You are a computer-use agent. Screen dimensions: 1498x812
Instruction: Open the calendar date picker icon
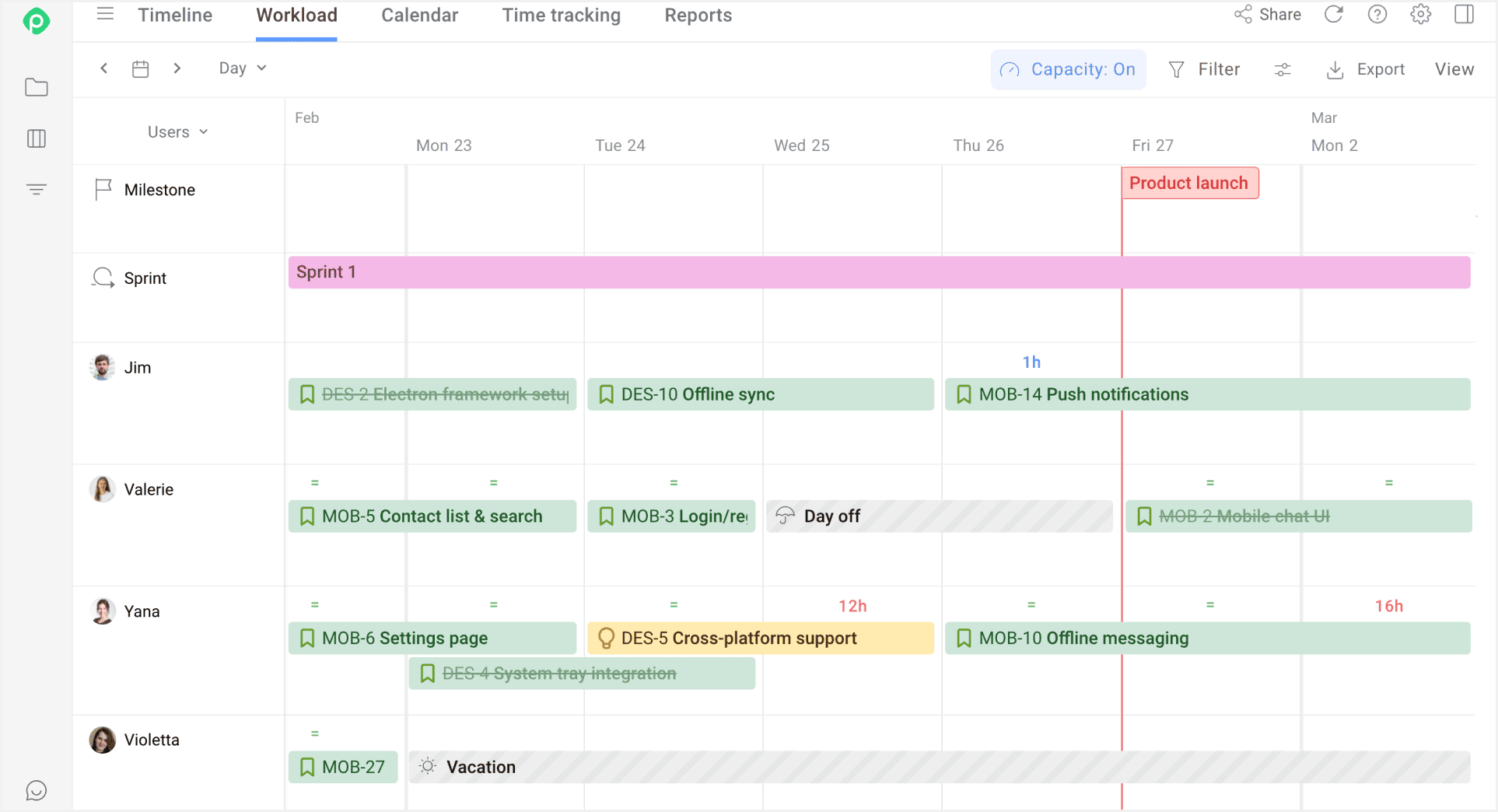click(140, 68)
